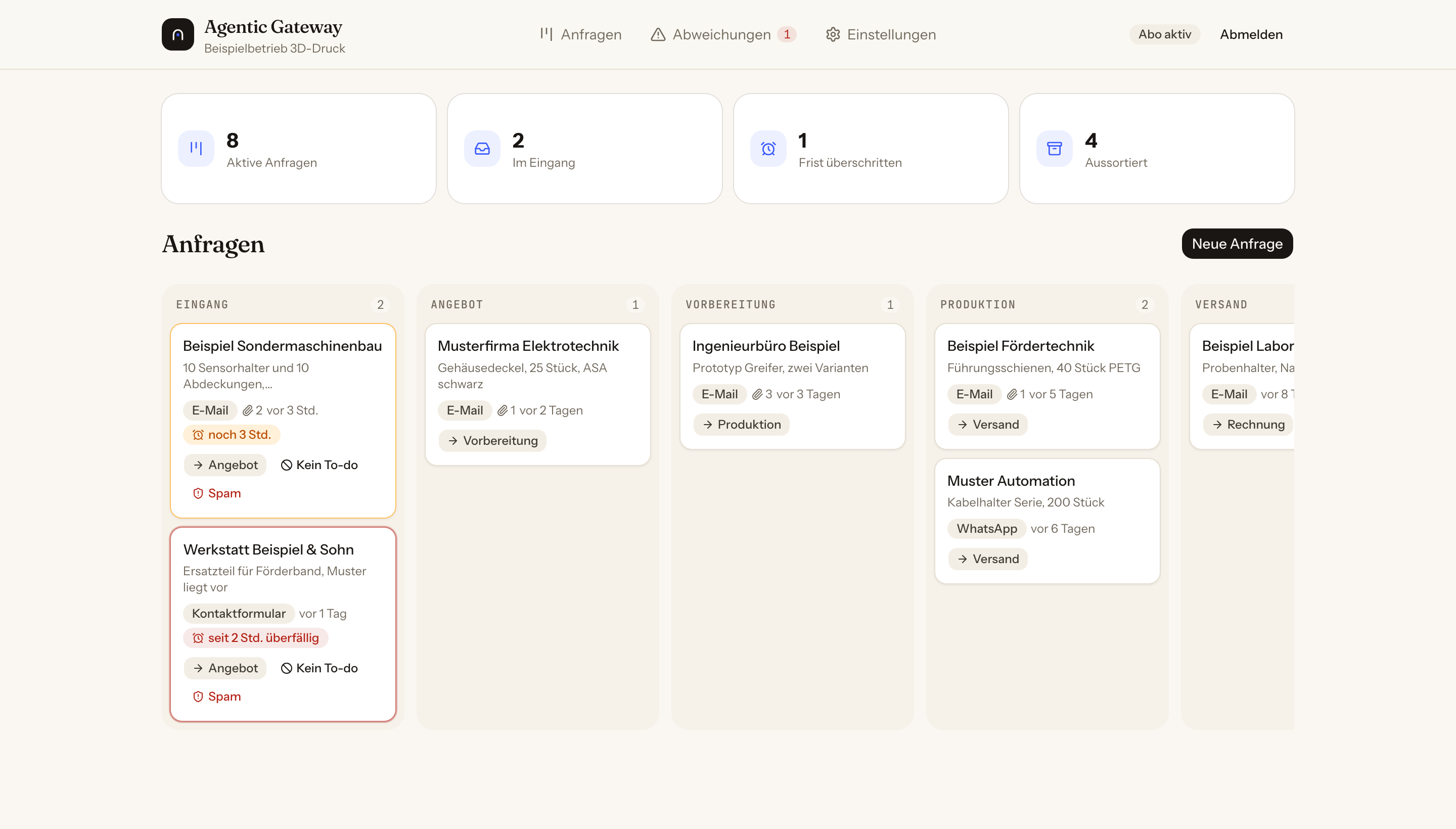This screenshot has height=829, width=1456.
Task: Click the Abmelden link
Action: (1251, 34)
